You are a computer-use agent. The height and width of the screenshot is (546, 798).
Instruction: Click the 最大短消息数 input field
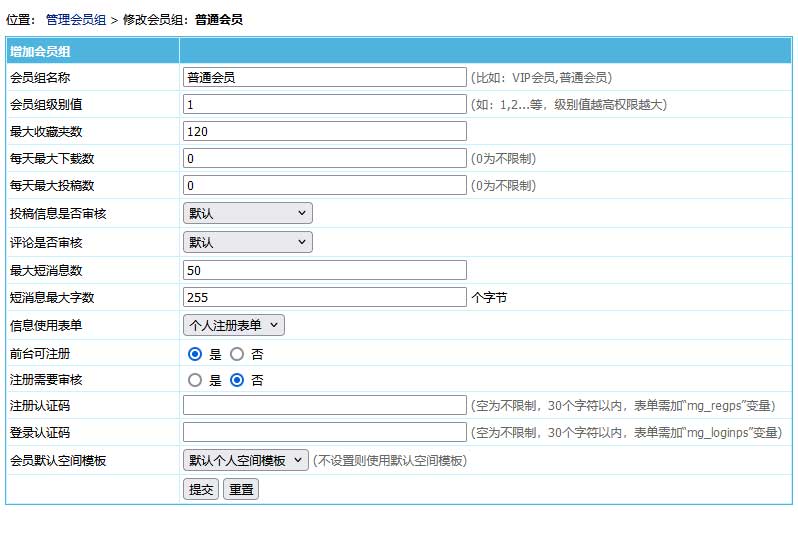[325, 270]
